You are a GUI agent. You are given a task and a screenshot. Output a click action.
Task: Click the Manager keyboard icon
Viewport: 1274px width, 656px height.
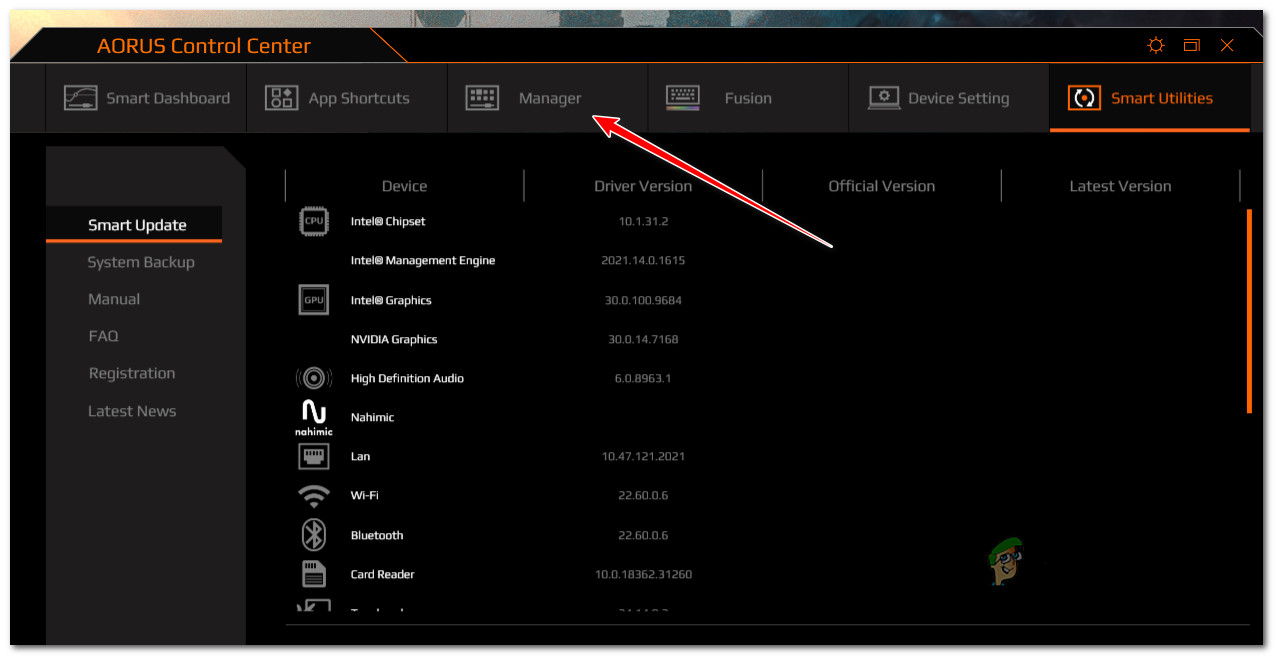pos(482,98)
